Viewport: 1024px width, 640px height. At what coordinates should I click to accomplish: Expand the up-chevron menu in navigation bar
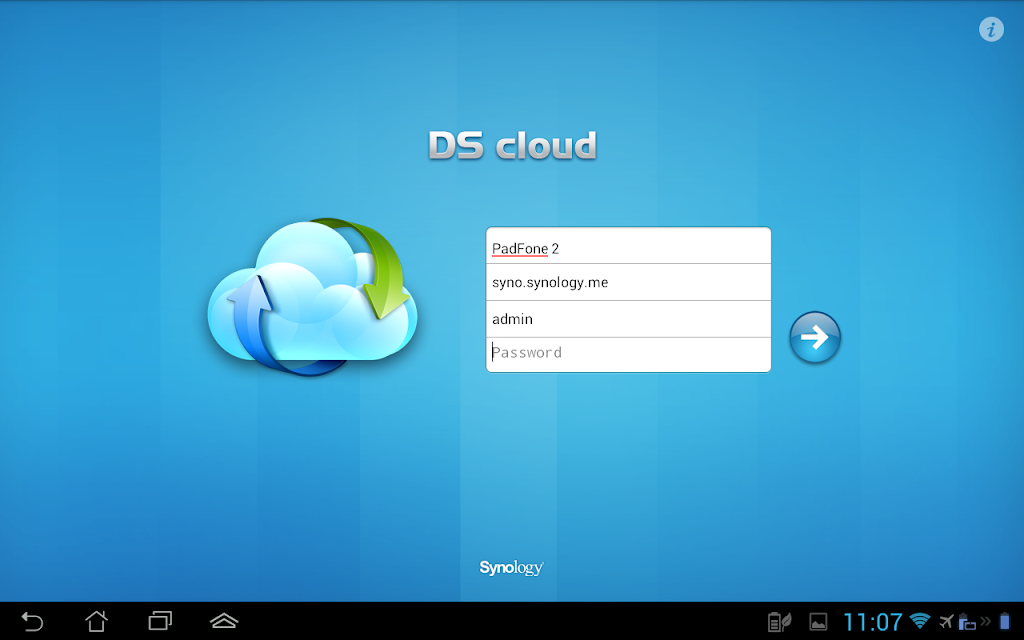pos(224,621)
